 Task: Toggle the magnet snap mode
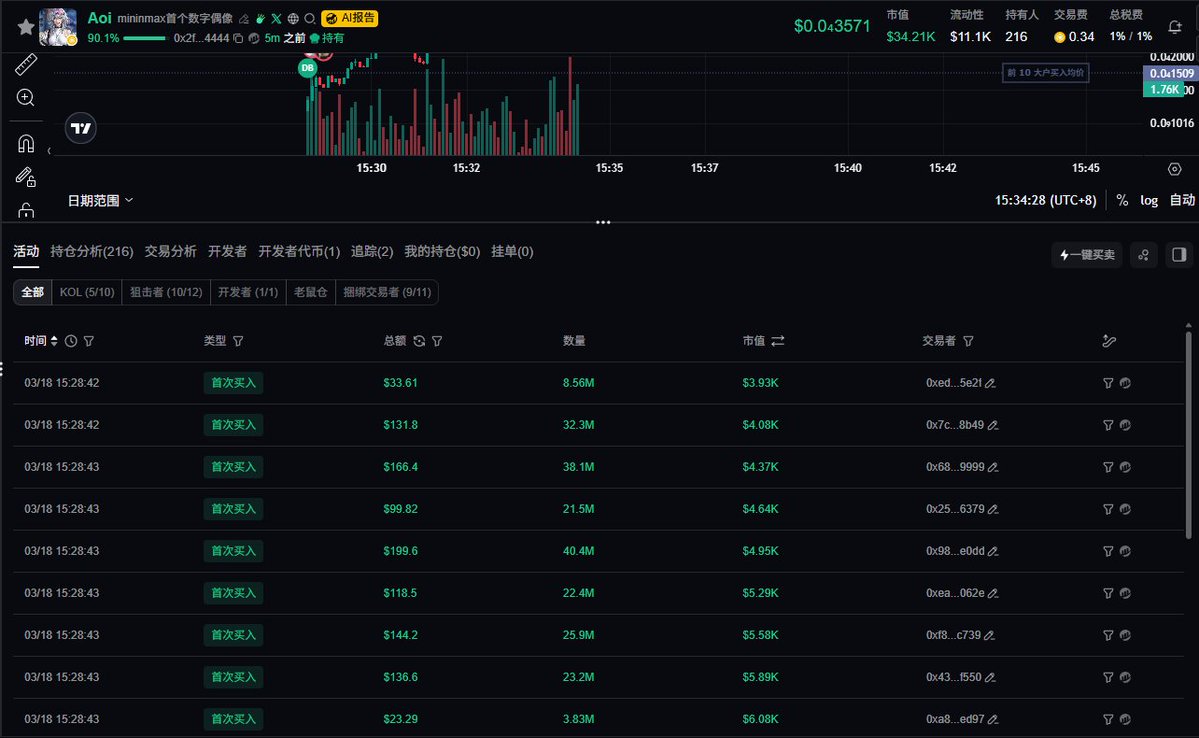pyautogui.click(x=26, y=143)
